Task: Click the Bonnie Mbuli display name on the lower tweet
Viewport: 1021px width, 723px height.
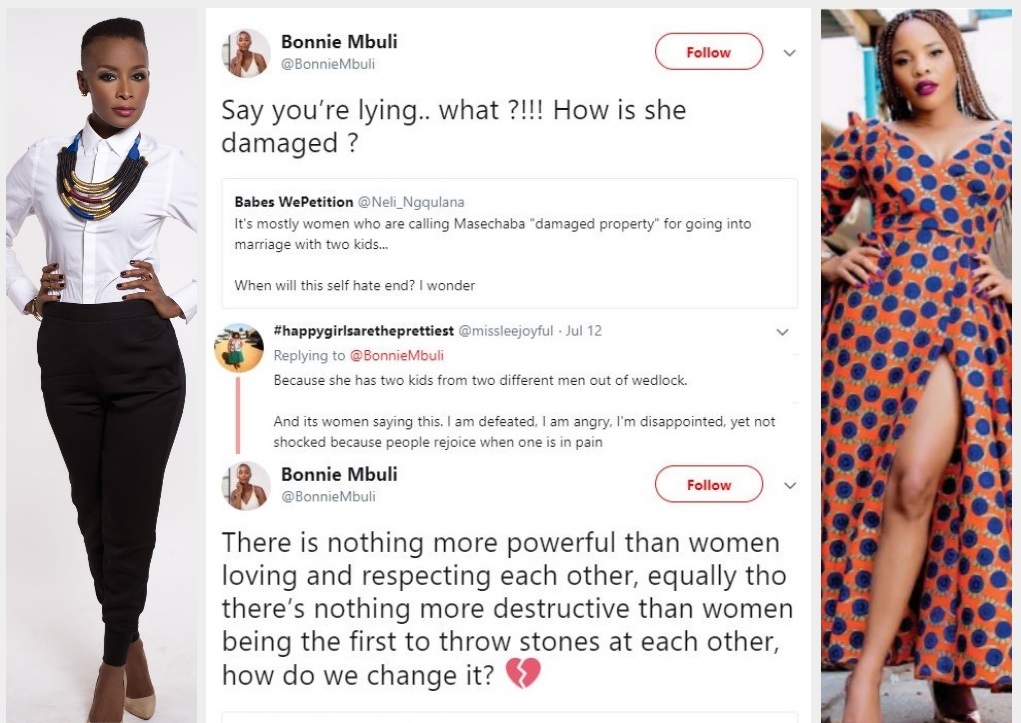Action: click(x=339, y=474)
